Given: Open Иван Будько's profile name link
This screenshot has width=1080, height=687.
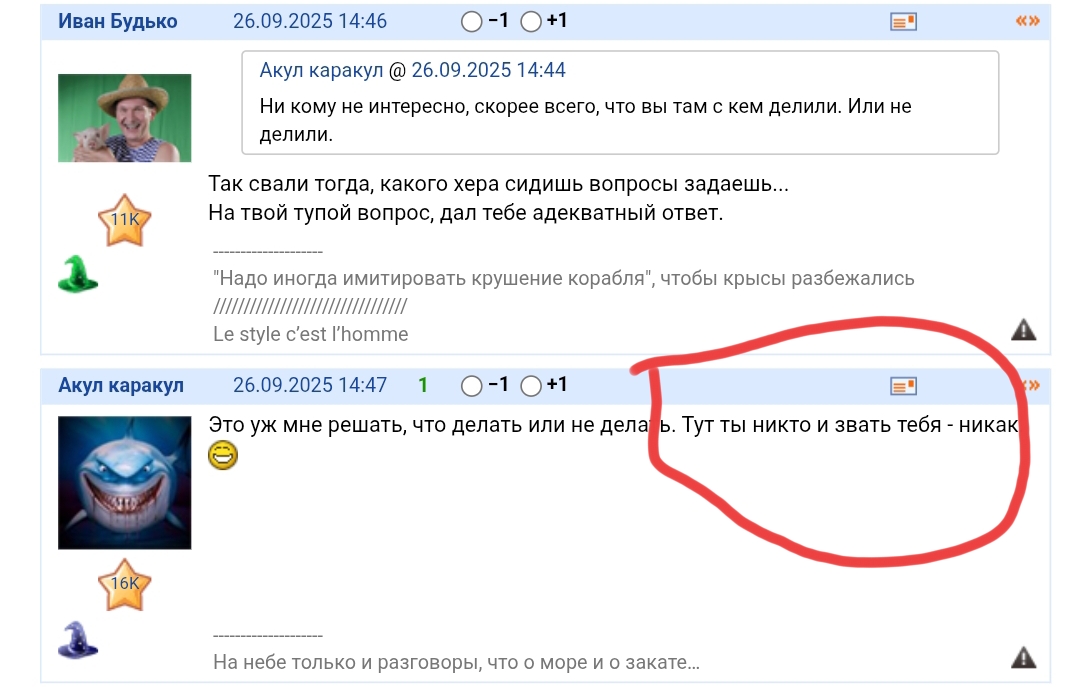Looking at the screenshot, I should pos(117,21).
